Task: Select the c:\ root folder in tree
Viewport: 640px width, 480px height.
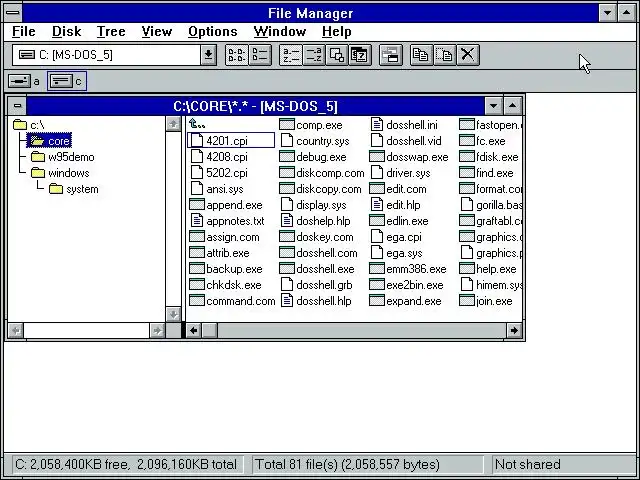Action: pos(29,125)
